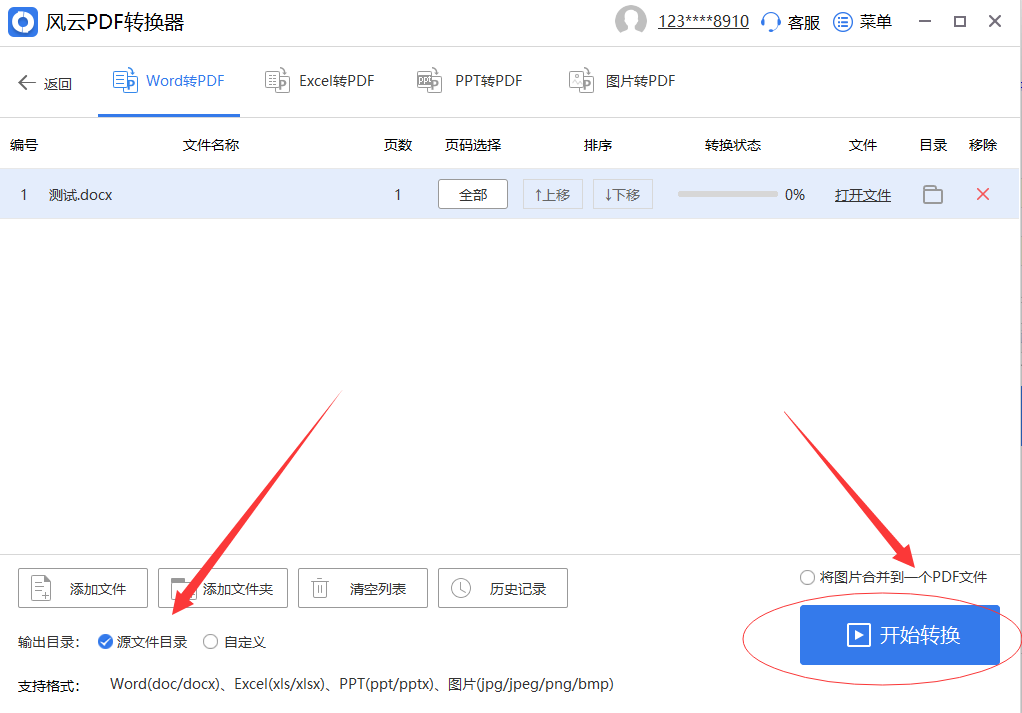
Task: Click the 风云PDF转换器 app logo
Action: click(22, 21)
